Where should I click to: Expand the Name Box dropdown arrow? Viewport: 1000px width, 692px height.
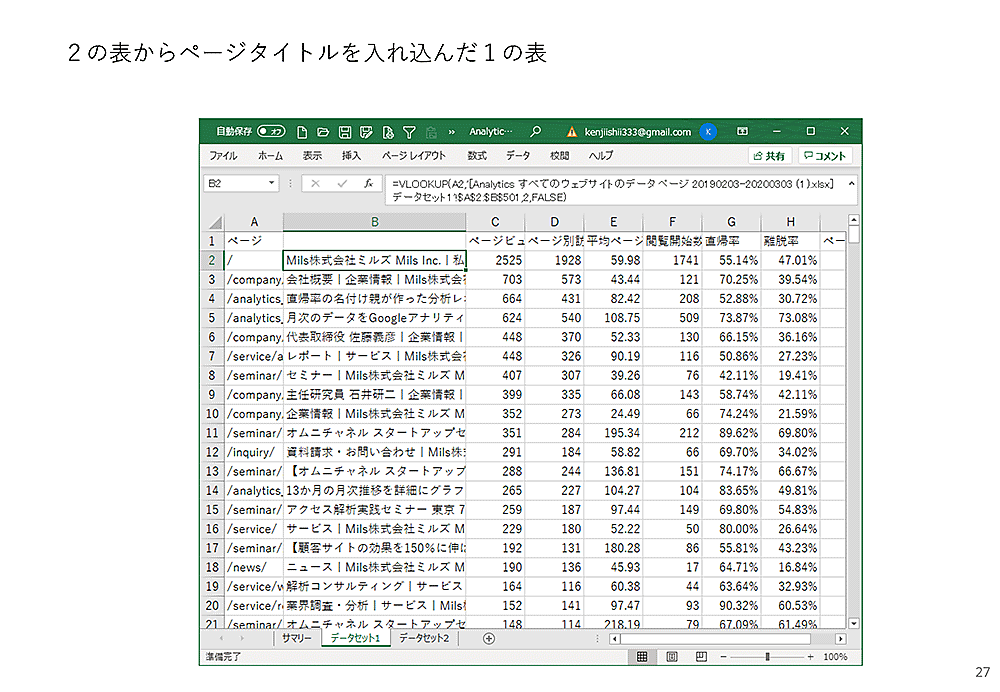(x=272, y=184)
